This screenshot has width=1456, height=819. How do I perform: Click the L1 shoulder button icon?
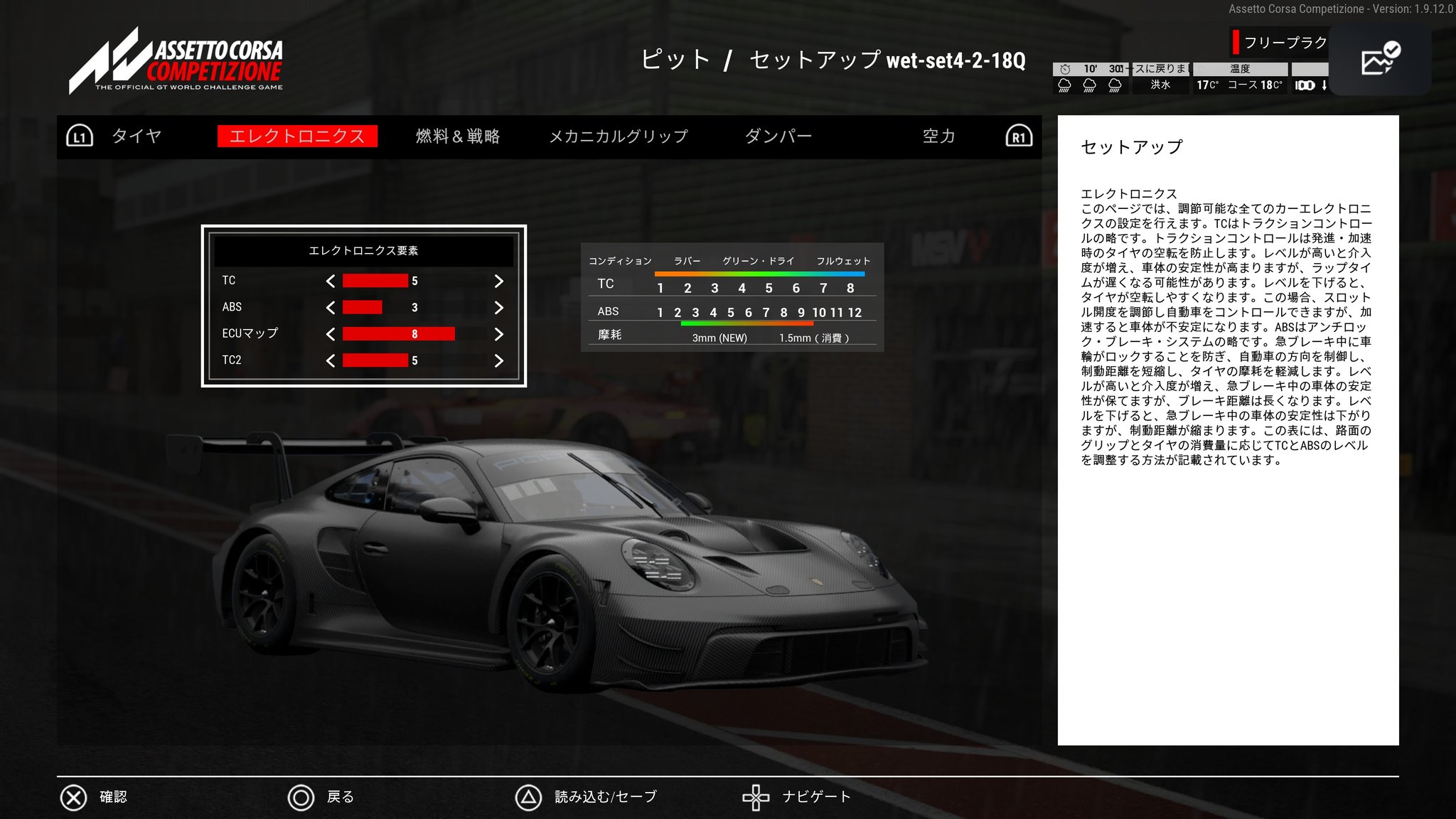(x=80, y=136)
